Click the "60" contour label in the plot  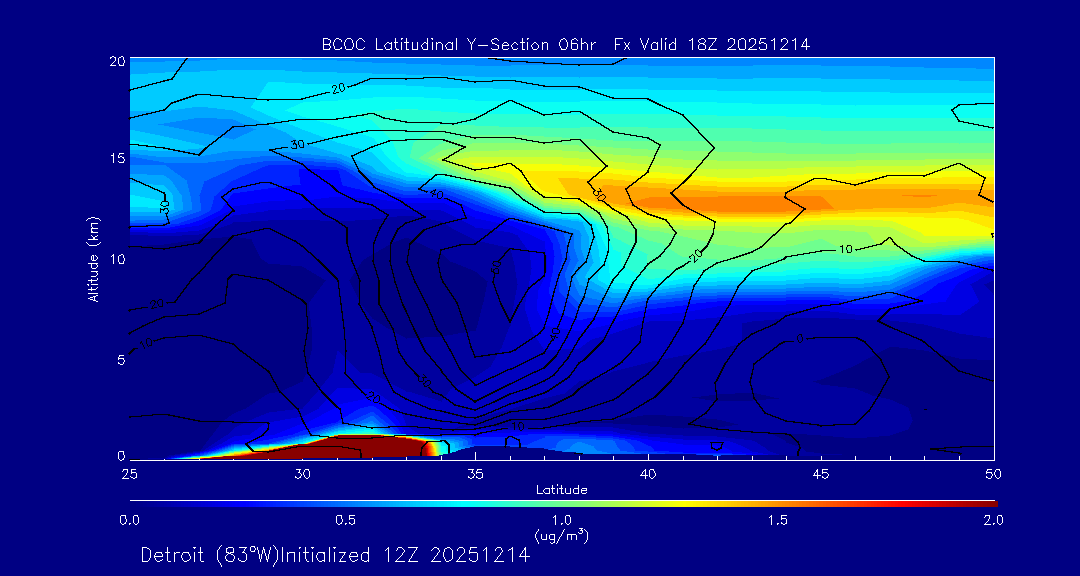point(497,269)
